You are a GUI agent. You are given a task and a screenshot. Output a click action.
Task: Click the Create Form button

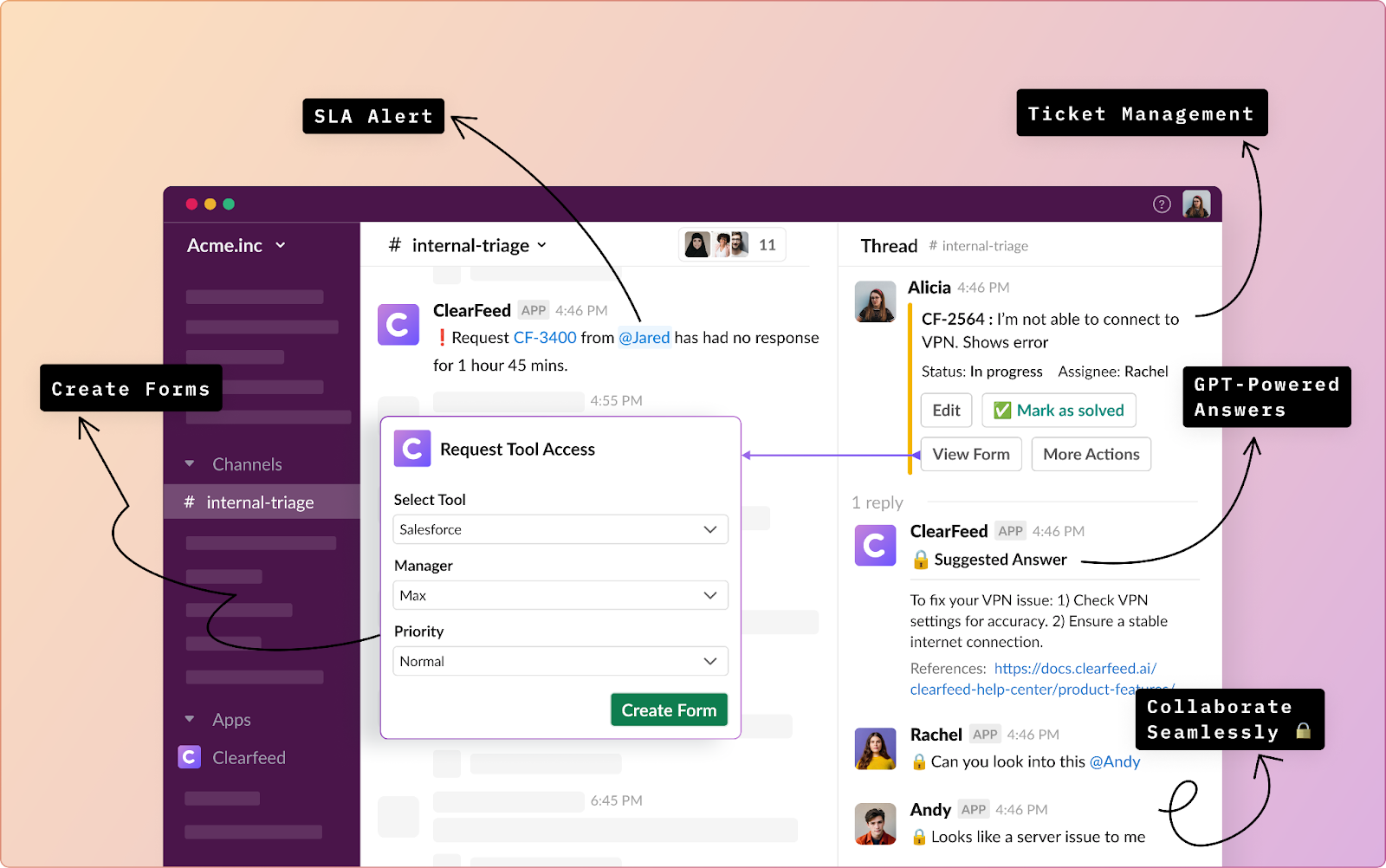[669, 710]
